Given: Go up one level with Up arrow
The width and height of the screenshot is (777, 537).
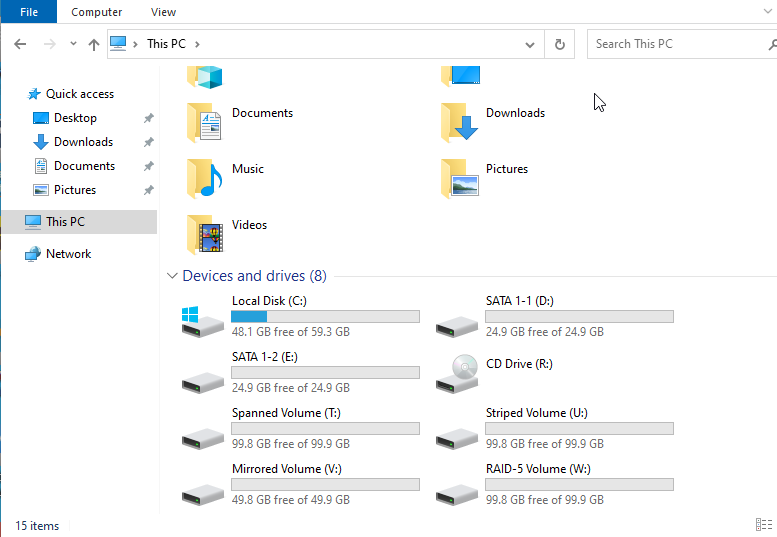Looking at the screenshot, I should coord(94,45).
